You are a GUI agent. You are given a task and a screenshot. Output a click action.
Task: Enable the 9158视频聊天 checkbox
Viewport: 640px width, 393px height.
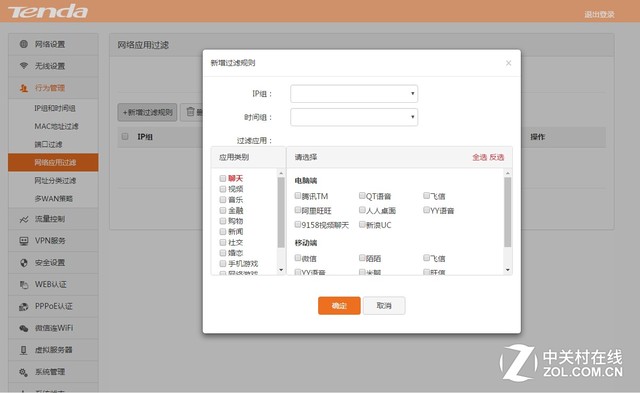[x=298, y=224]
